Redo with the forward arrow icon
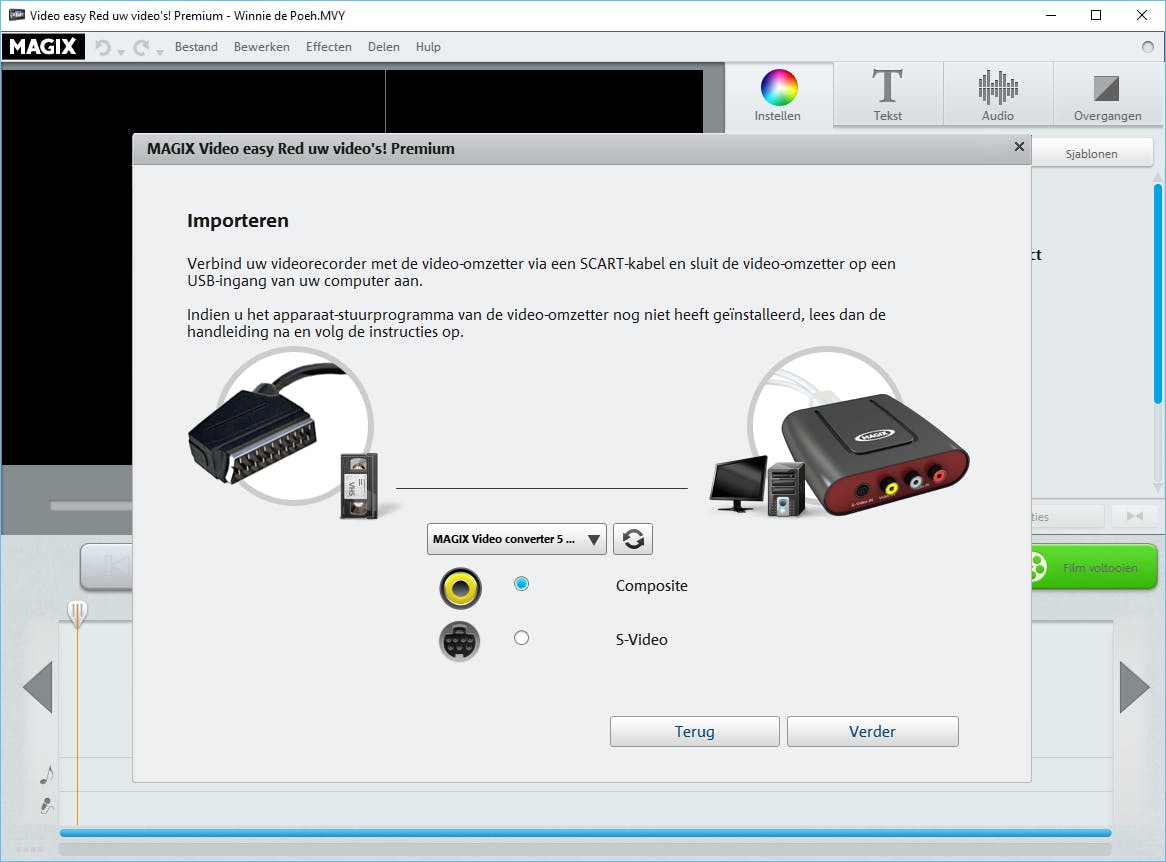This screenshot has width=1166, height=862. tap(141, 48)
